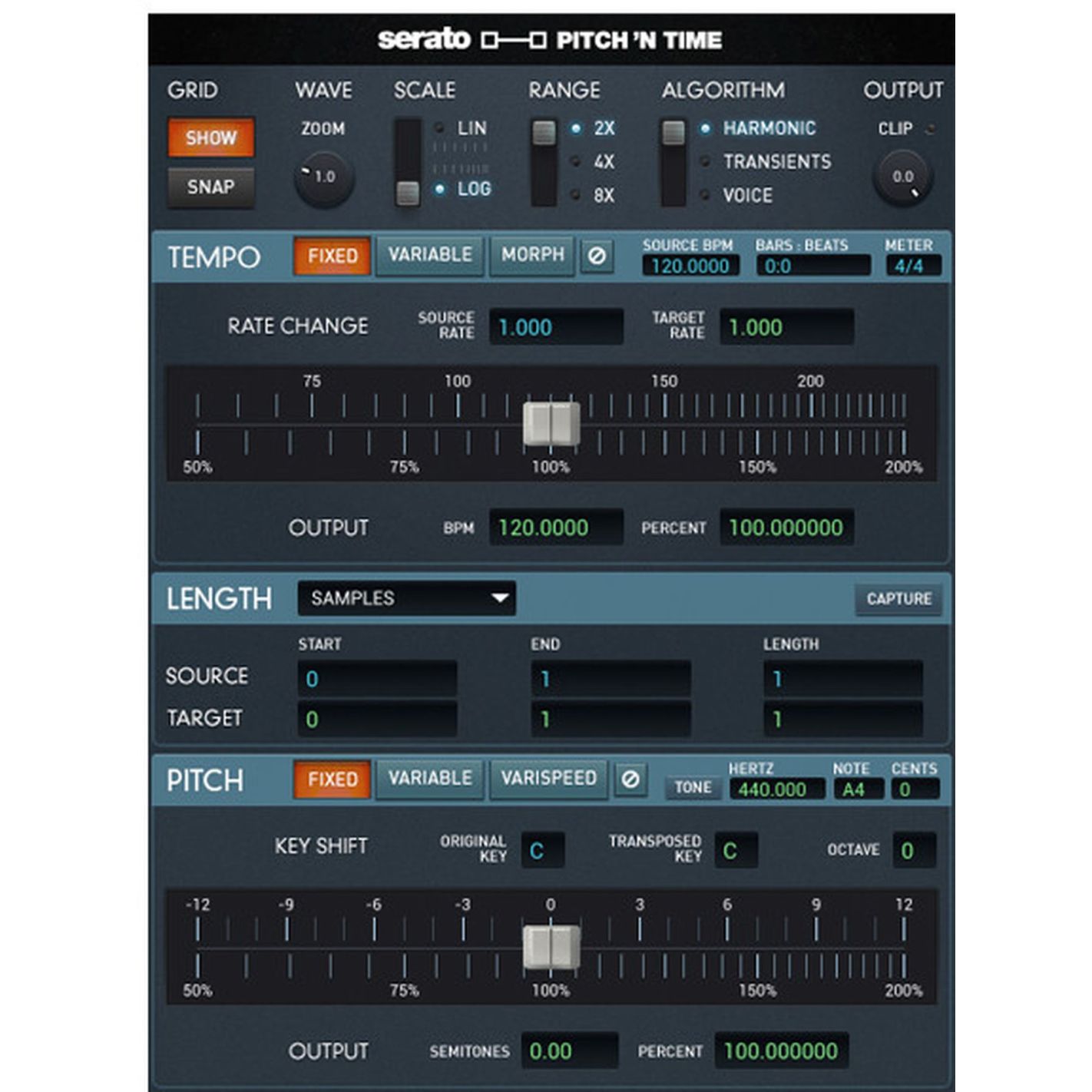Edit the METER 4/4 field

913,266
